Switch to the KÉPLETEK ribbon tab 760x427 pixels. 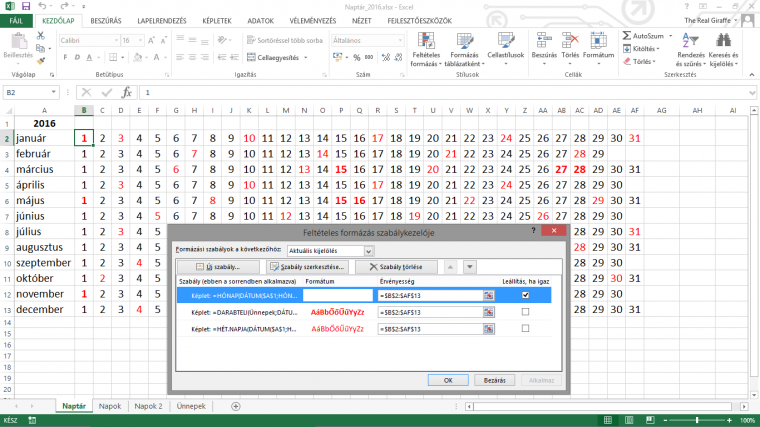[217, 21]
